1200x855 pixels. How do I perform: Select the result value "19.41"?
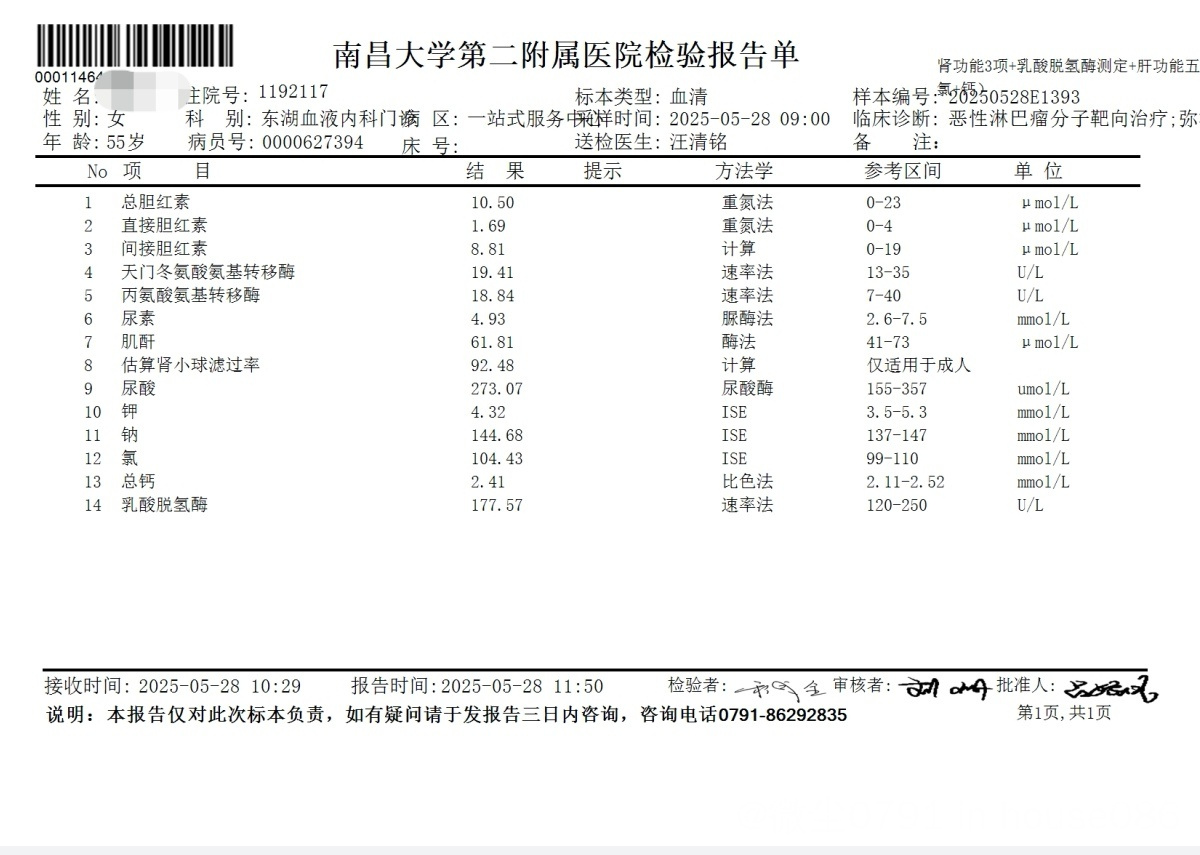point(493,272)
